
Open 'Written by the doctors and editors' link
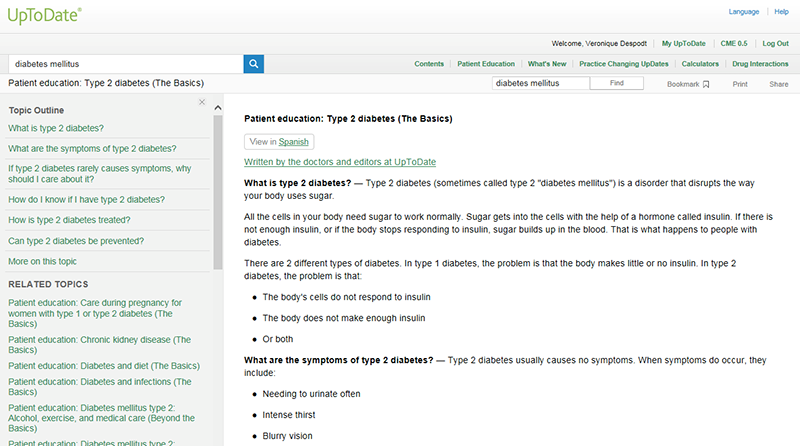pyautogui.click(x=340, y=162)
